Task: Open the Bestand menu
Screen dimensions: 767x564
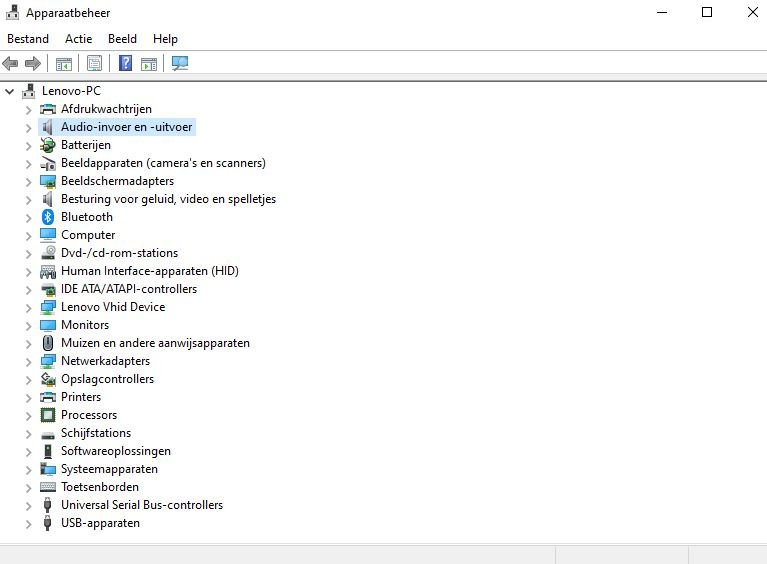Action: pyautogui.click(x=28, y=39)
